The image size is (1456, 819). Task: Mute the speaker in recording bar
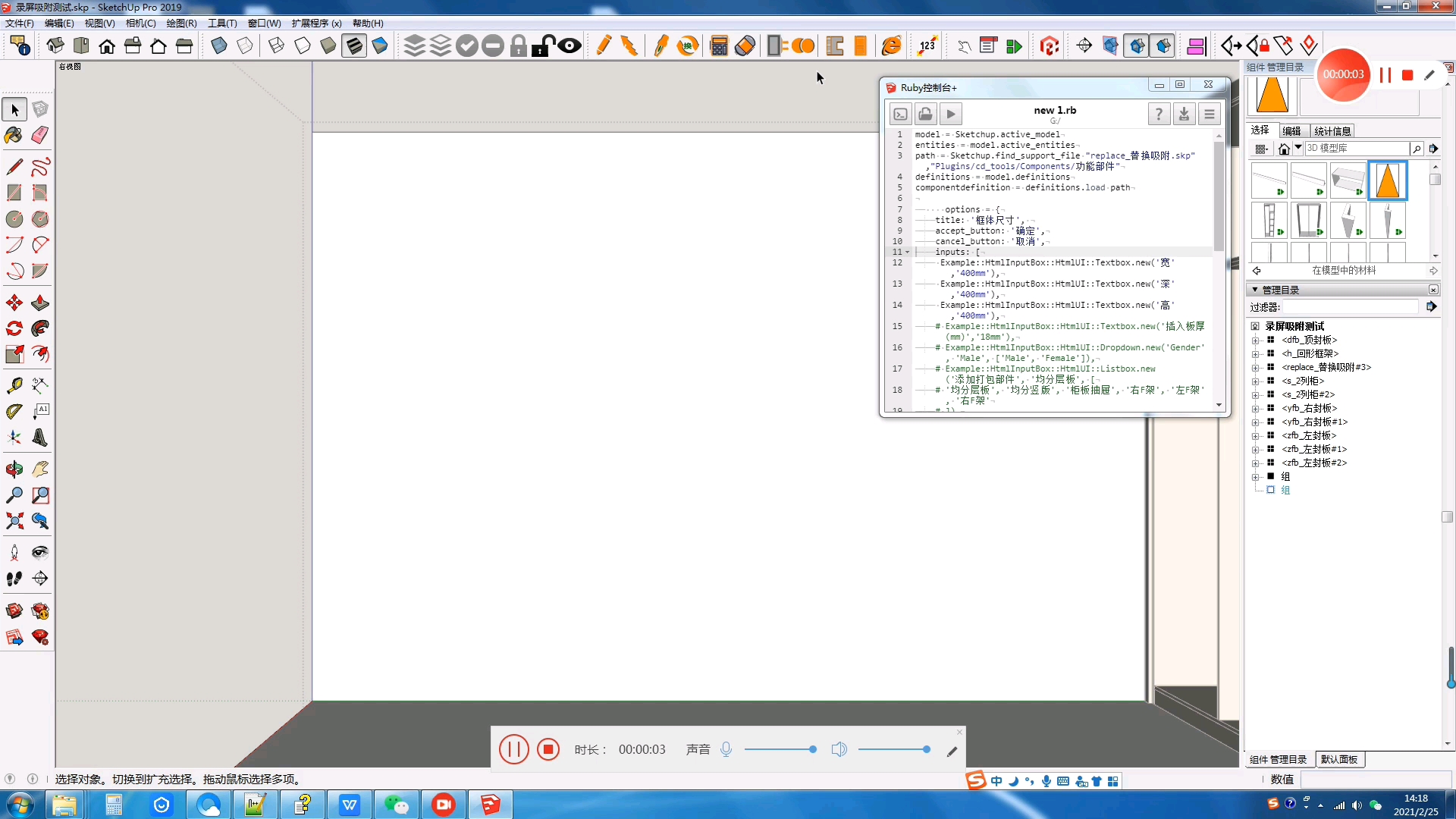(x=839, y=749)
